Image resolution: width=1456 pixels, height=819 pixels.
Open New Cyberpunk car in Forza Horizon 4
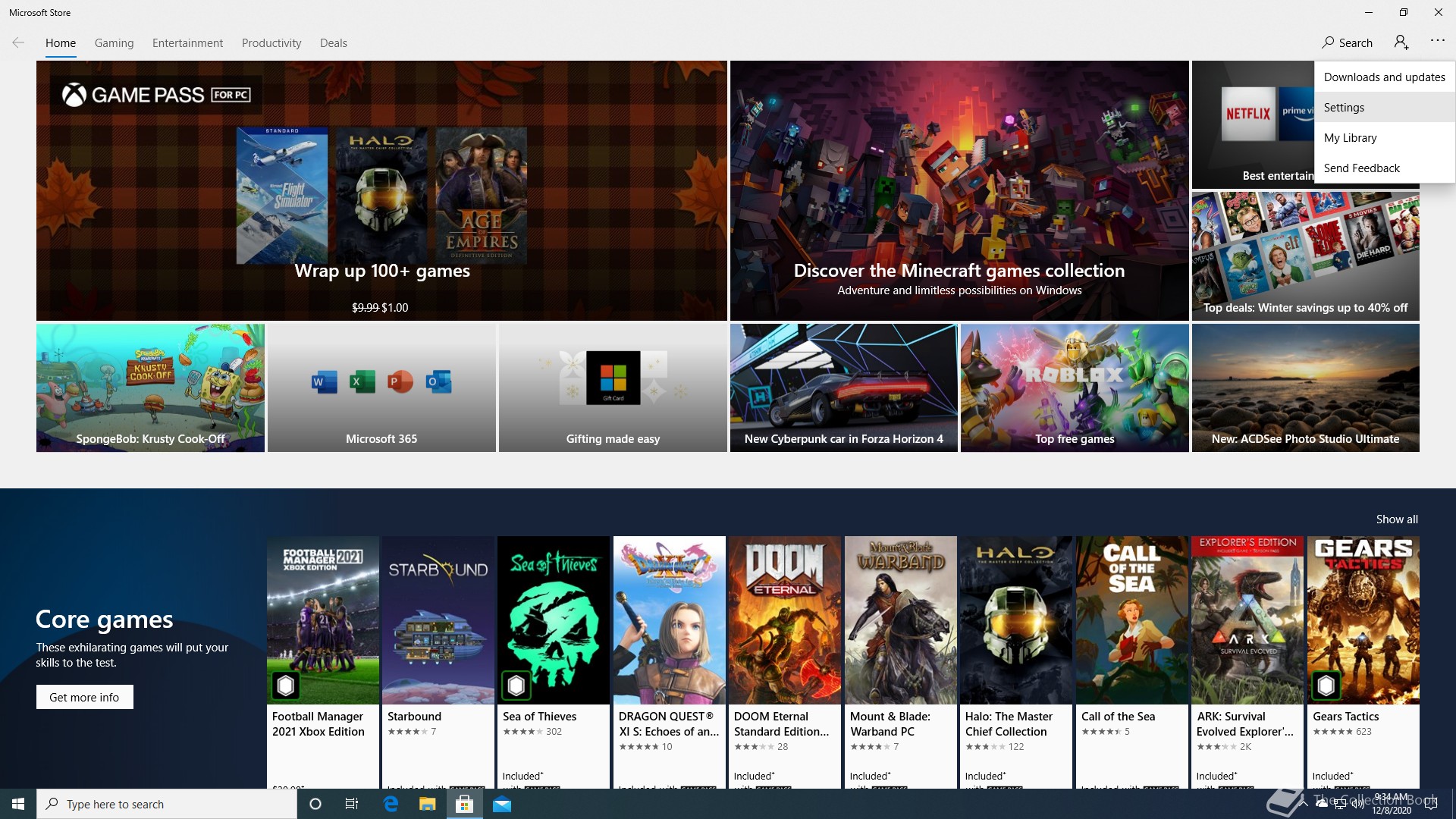pyautogui.click(x=844, y=388)
